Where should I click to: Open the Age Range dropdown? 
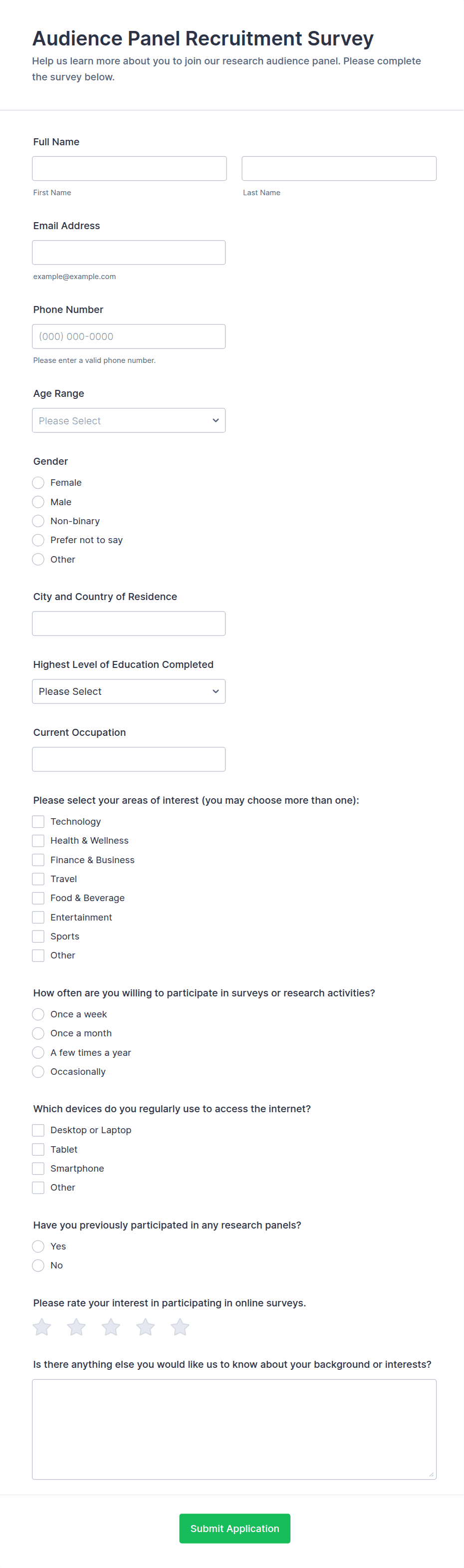click(x=128, y=421)
